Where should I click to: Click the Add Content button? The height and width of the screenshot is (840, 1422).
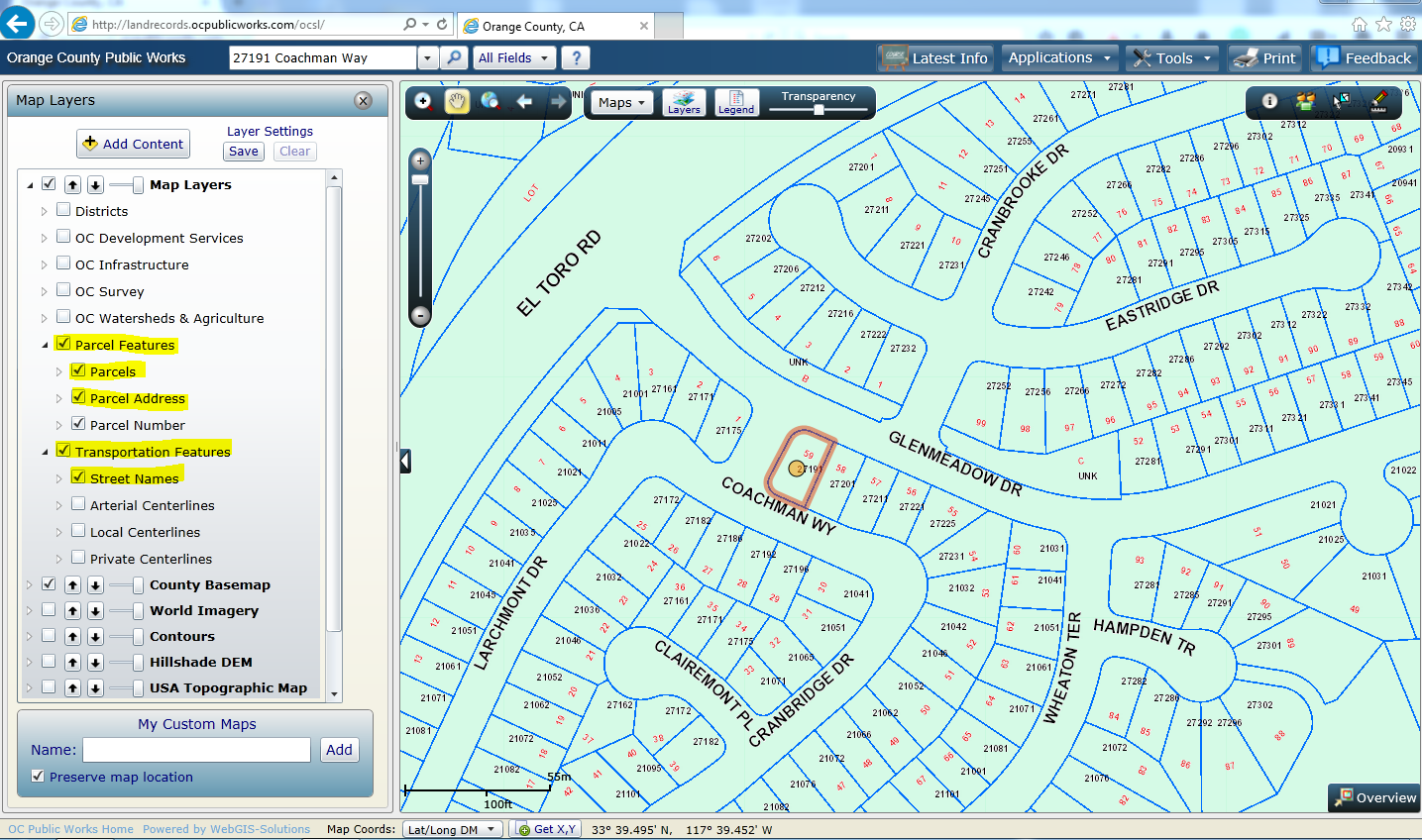[x=134, y=144]
